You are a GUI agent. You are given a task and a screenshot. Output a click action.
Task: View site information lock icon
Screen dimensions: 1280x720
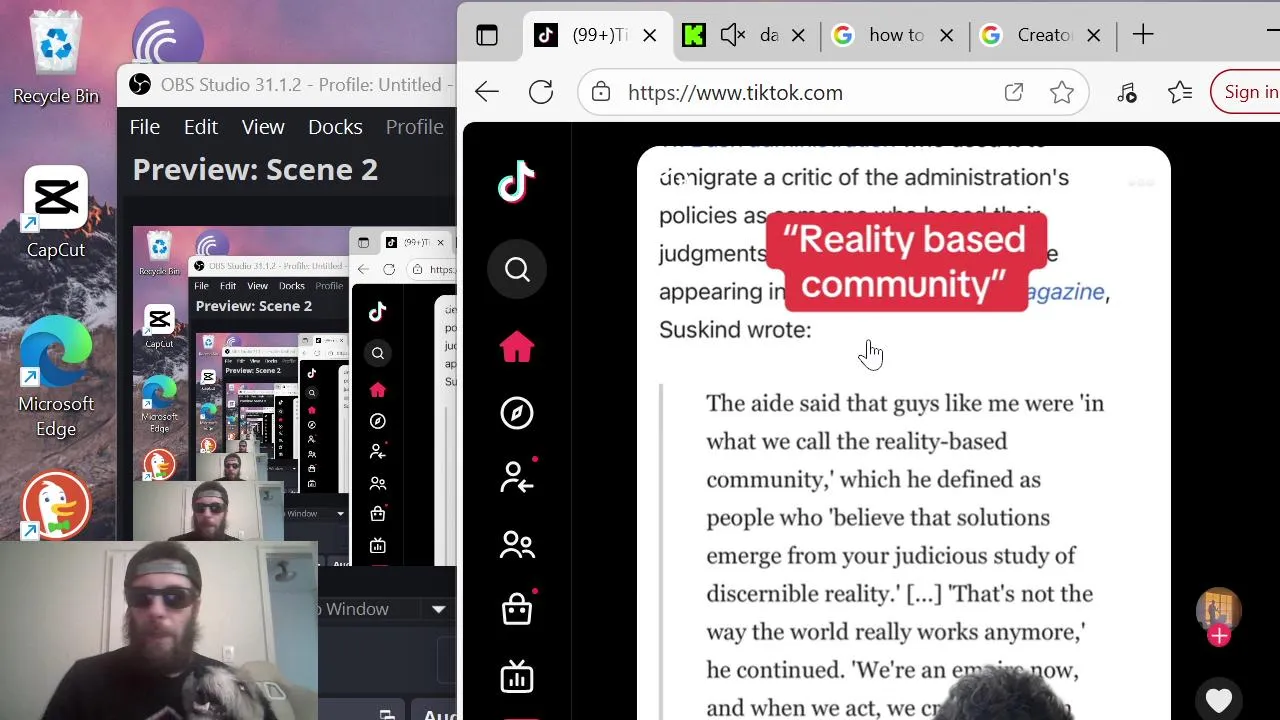point(601,92)
